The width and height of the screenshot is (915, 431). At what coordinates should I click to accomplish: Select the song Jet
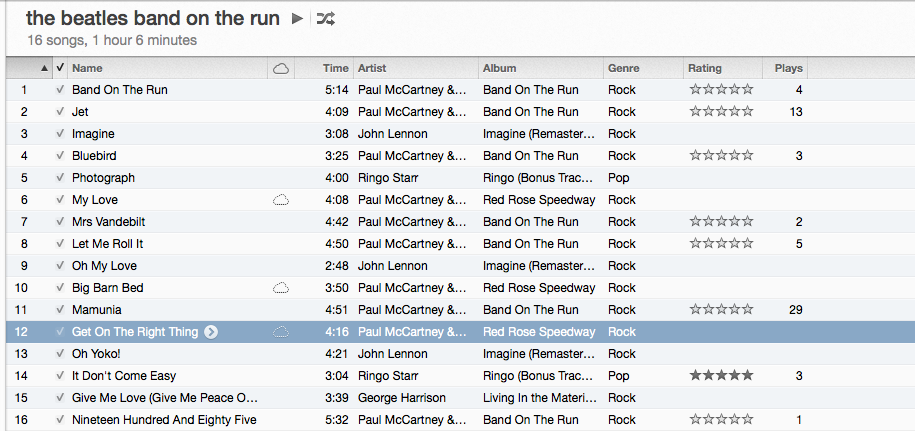pyautogui.click(x=80, y=112)
